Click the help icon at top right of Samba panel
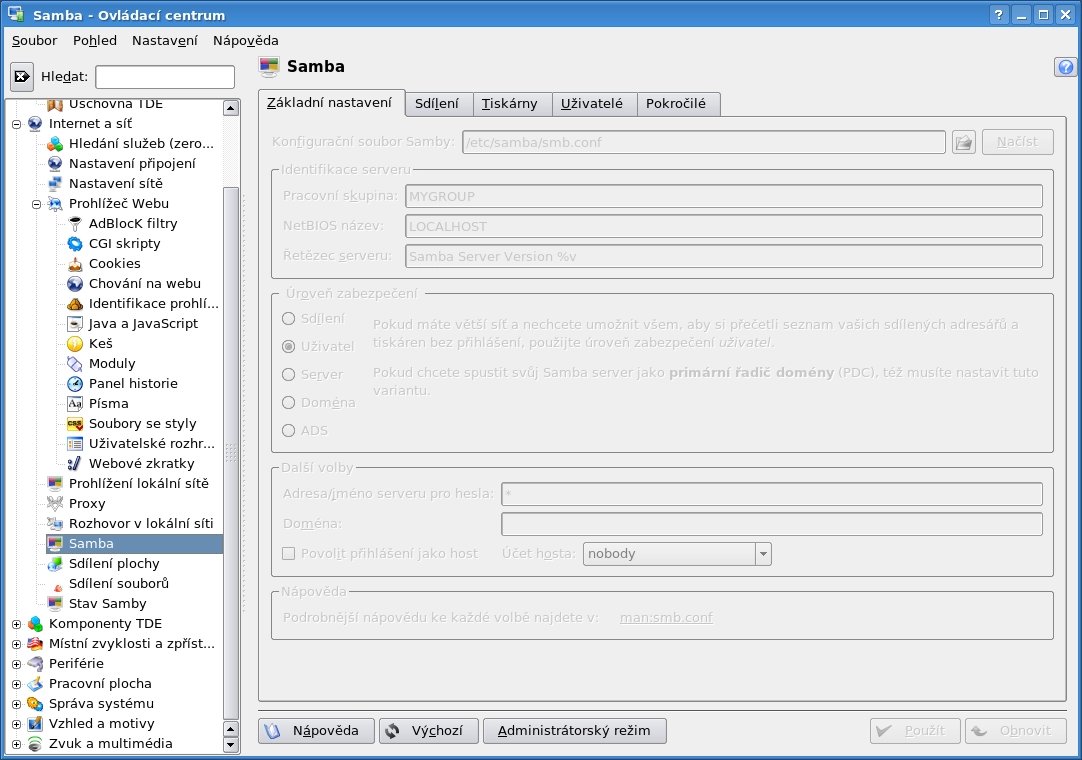The width and height of the screenshot is (1082, 760). [x=1065, y=67]
